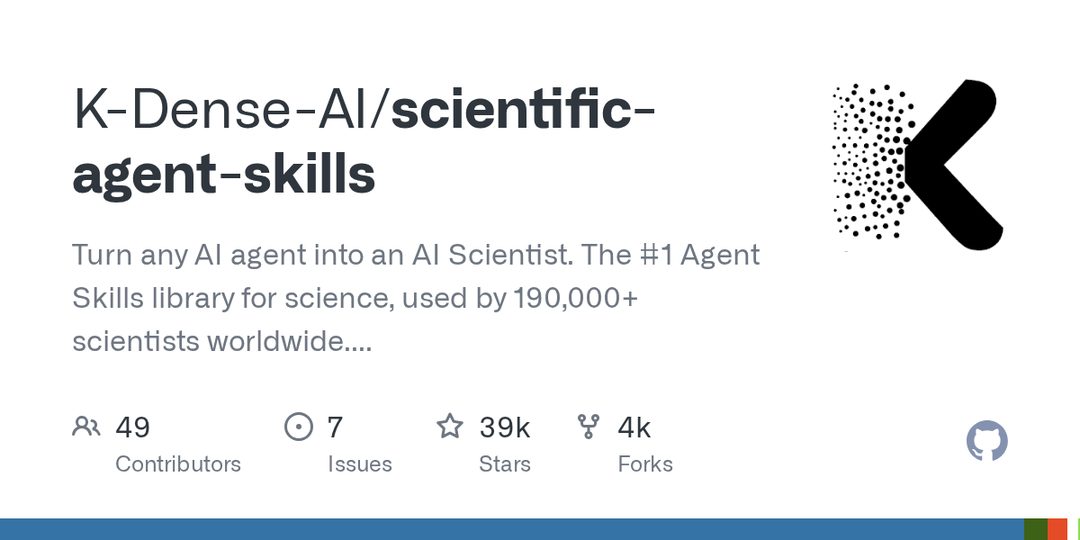Screen dimensions: 1080x540
Task: Click the 7 issues count
Action: (x=335, y=427)
